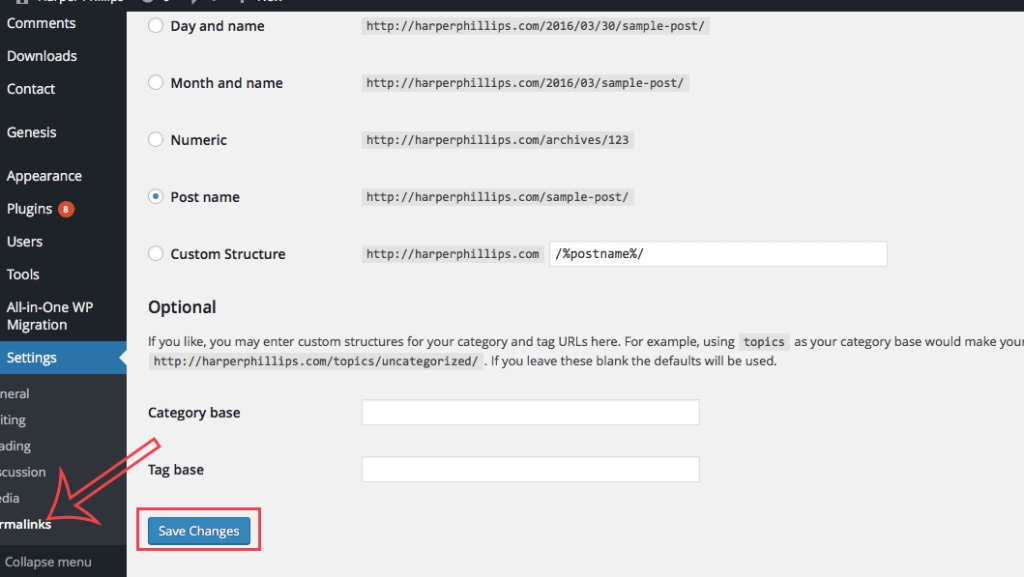Open the Tools menu in sidebar

23,274
